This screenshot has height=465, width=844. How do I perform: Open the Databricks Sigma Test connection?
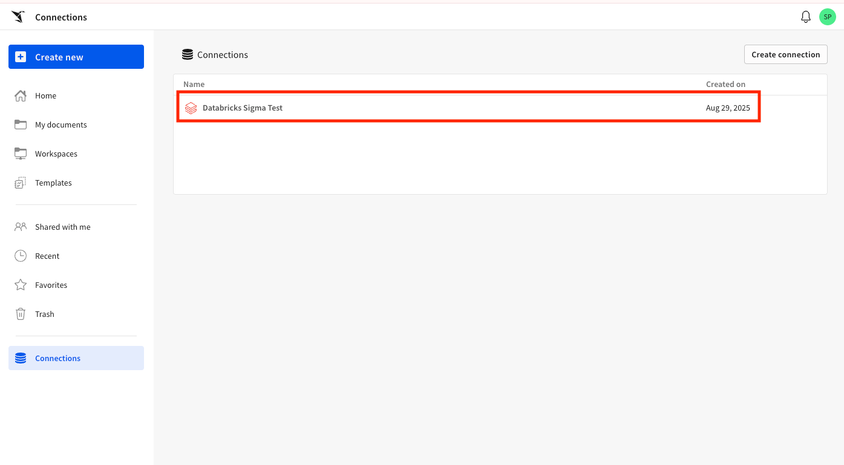click(243, 108)
